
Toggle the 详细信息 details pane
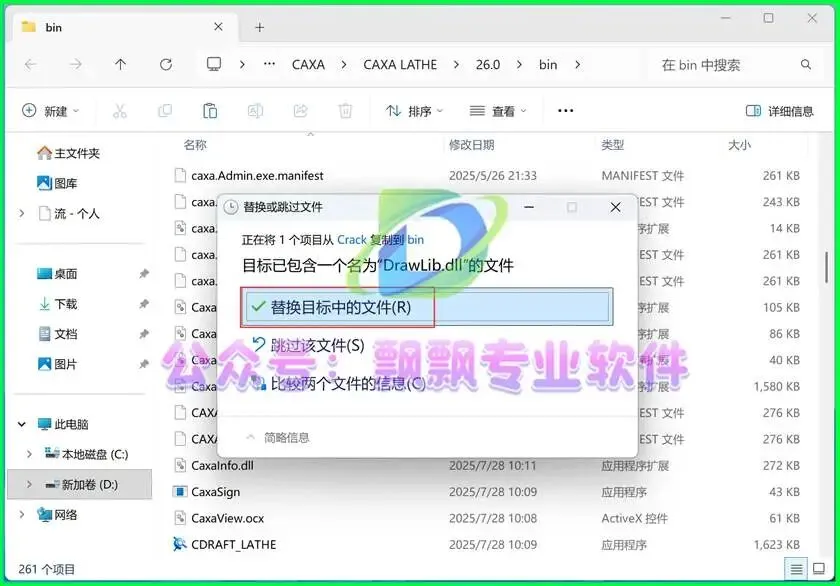779,111
